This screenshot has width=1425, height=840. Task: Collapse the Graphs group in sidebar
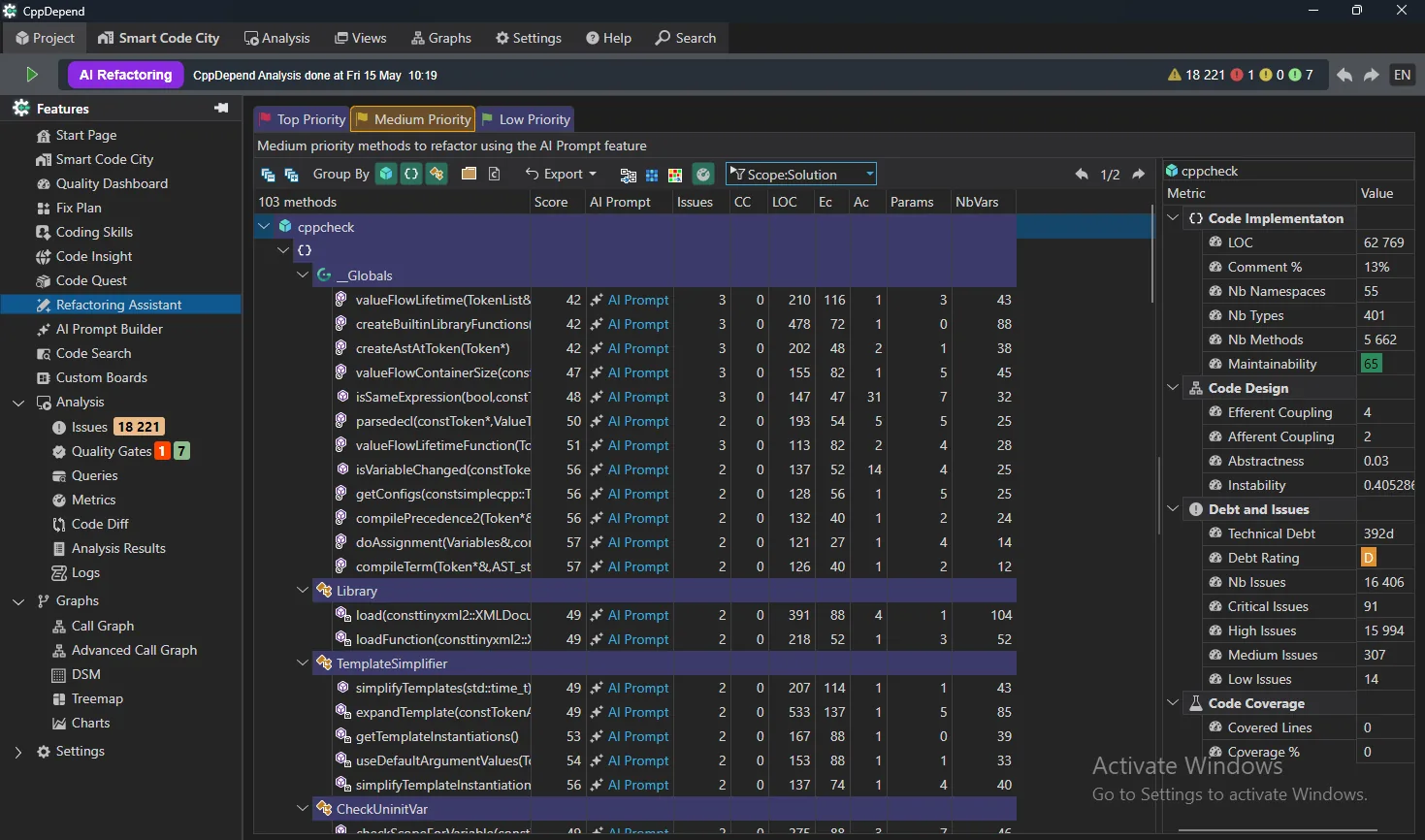[x=18, y=601]
